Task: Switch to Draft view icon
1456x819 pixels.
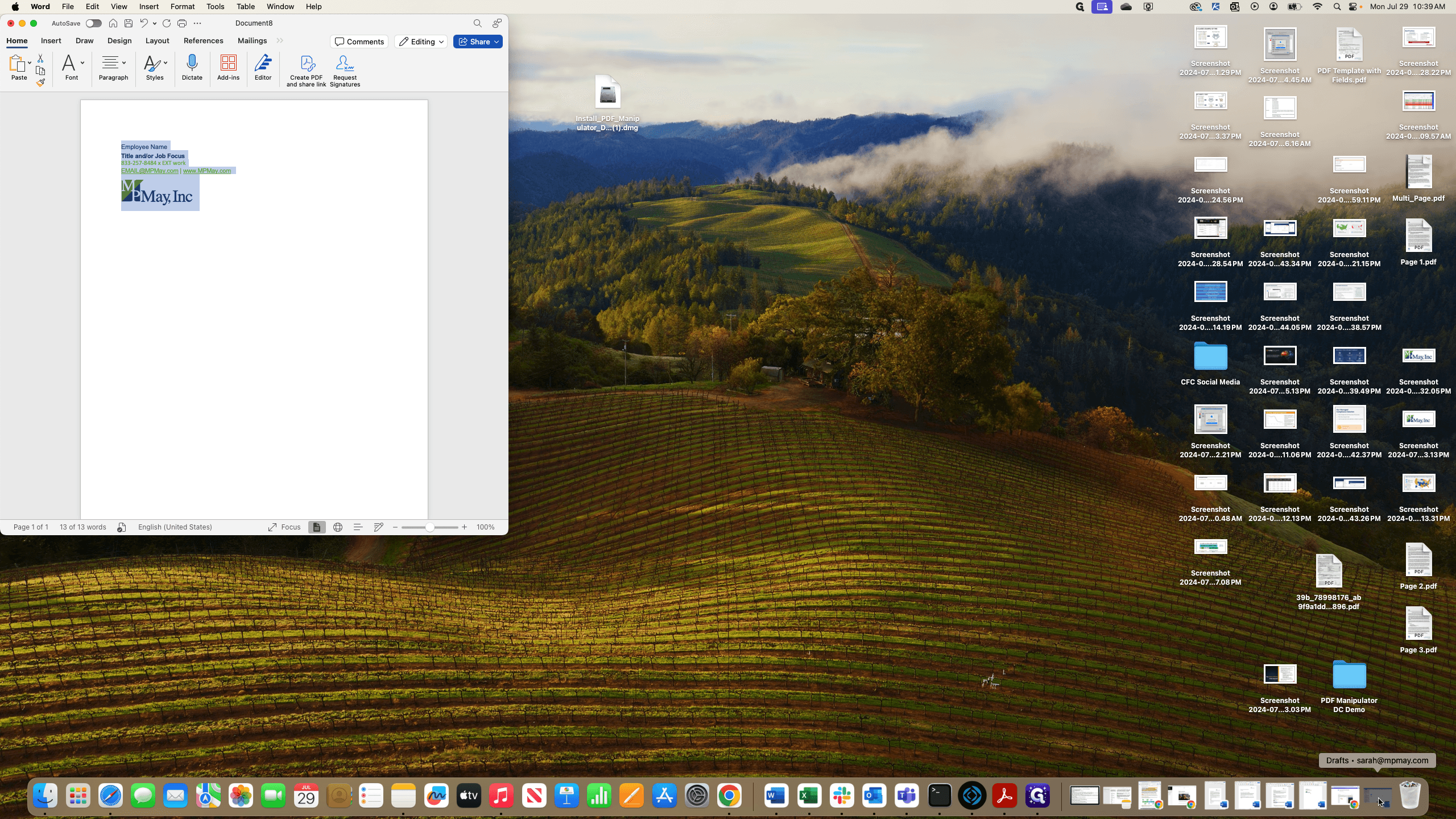Action: click(379, 527)
